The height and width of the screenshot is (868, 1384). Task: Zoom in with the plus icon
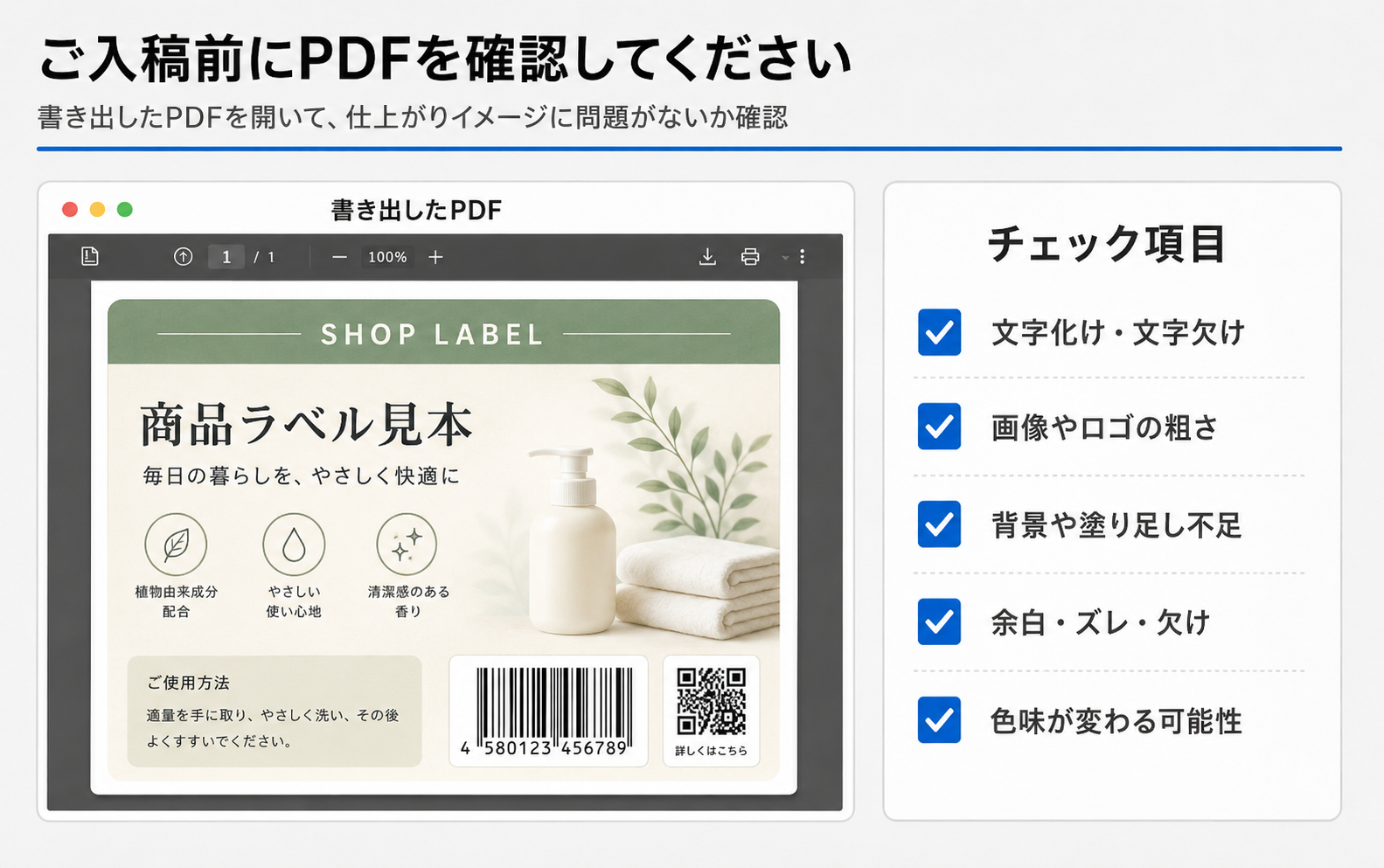pos(435,257)
